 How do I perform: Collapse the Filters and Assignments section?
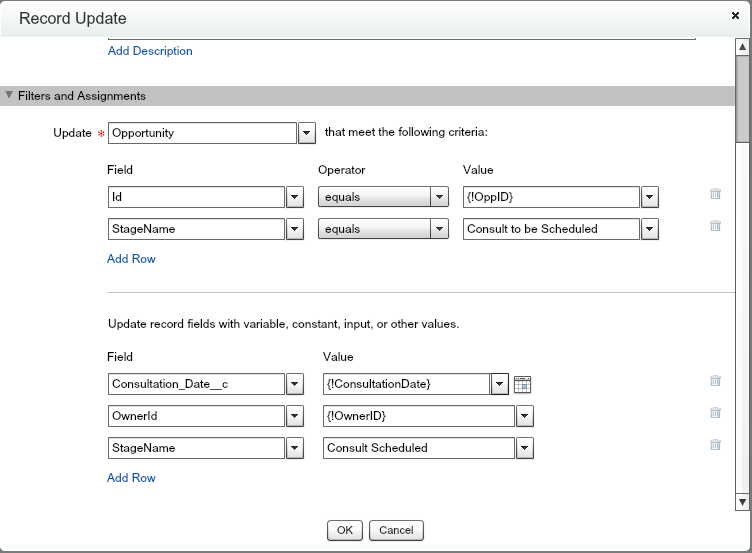(x=10, y=96)
